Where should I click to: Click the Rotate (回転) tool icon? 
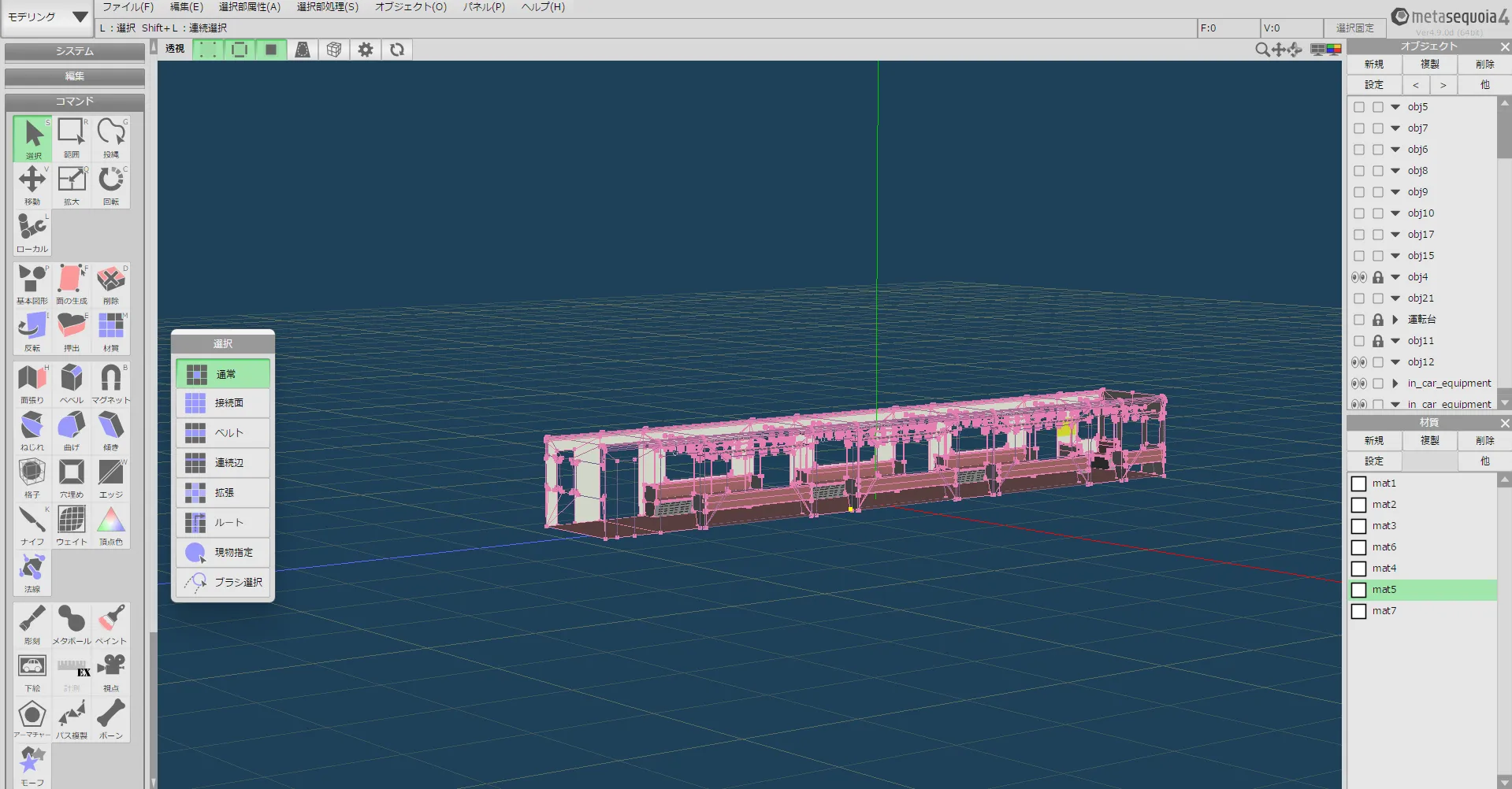111,183
